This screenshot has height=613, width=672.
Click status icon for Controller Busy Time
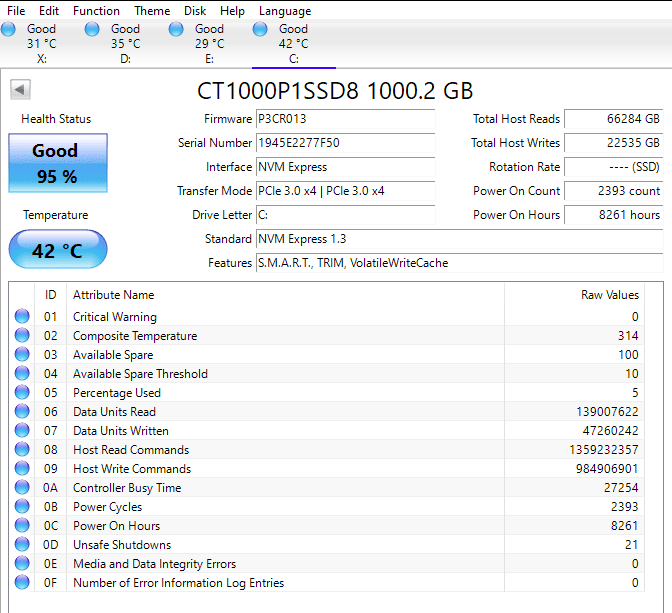pyautogui.click(x=22, y=487)
